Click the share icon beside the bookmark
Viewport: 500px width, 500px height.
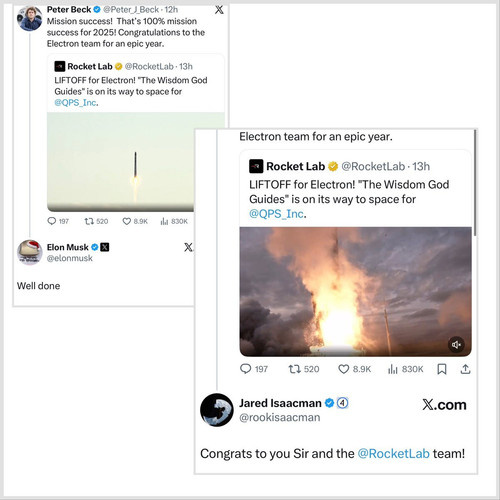tap(465, 369)
